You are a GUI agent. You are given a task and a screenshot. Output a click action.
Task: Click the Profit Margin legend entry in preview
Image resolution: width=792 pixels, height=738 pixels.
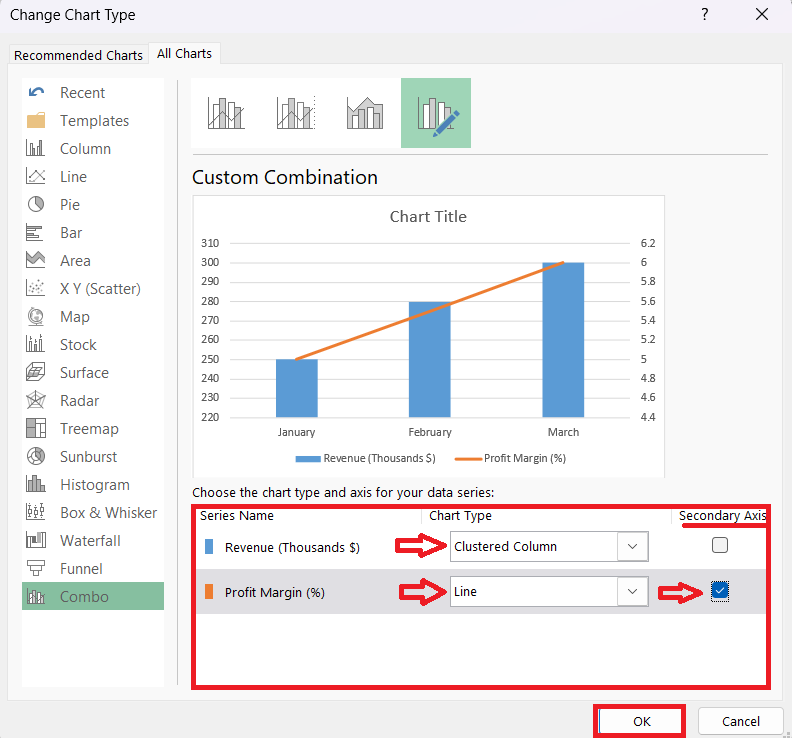coord(510,458)
